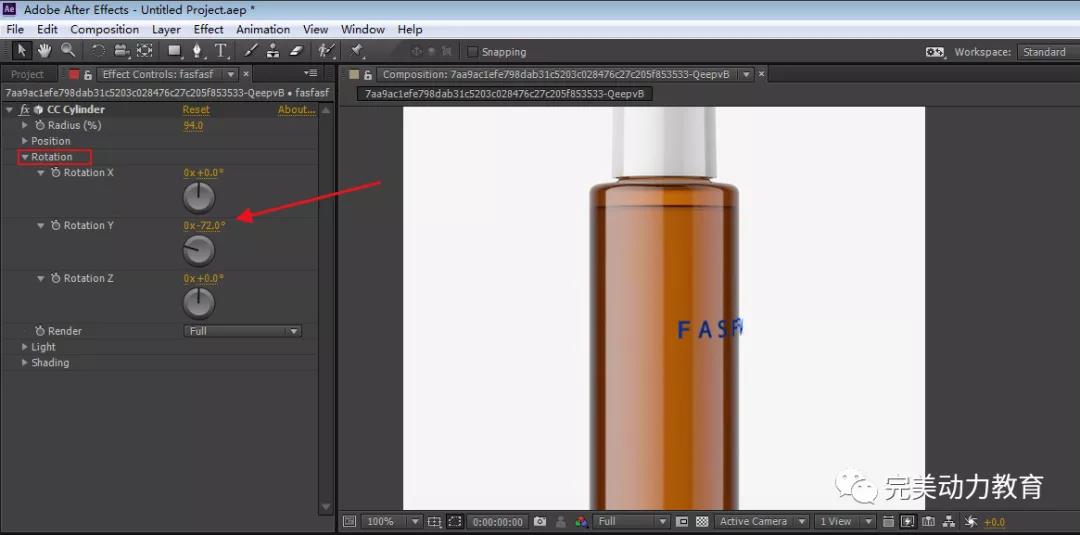This screenshot has height=535, width=1080.
Task: Click the Rotation Y angle dial
Action: point(200,250)
